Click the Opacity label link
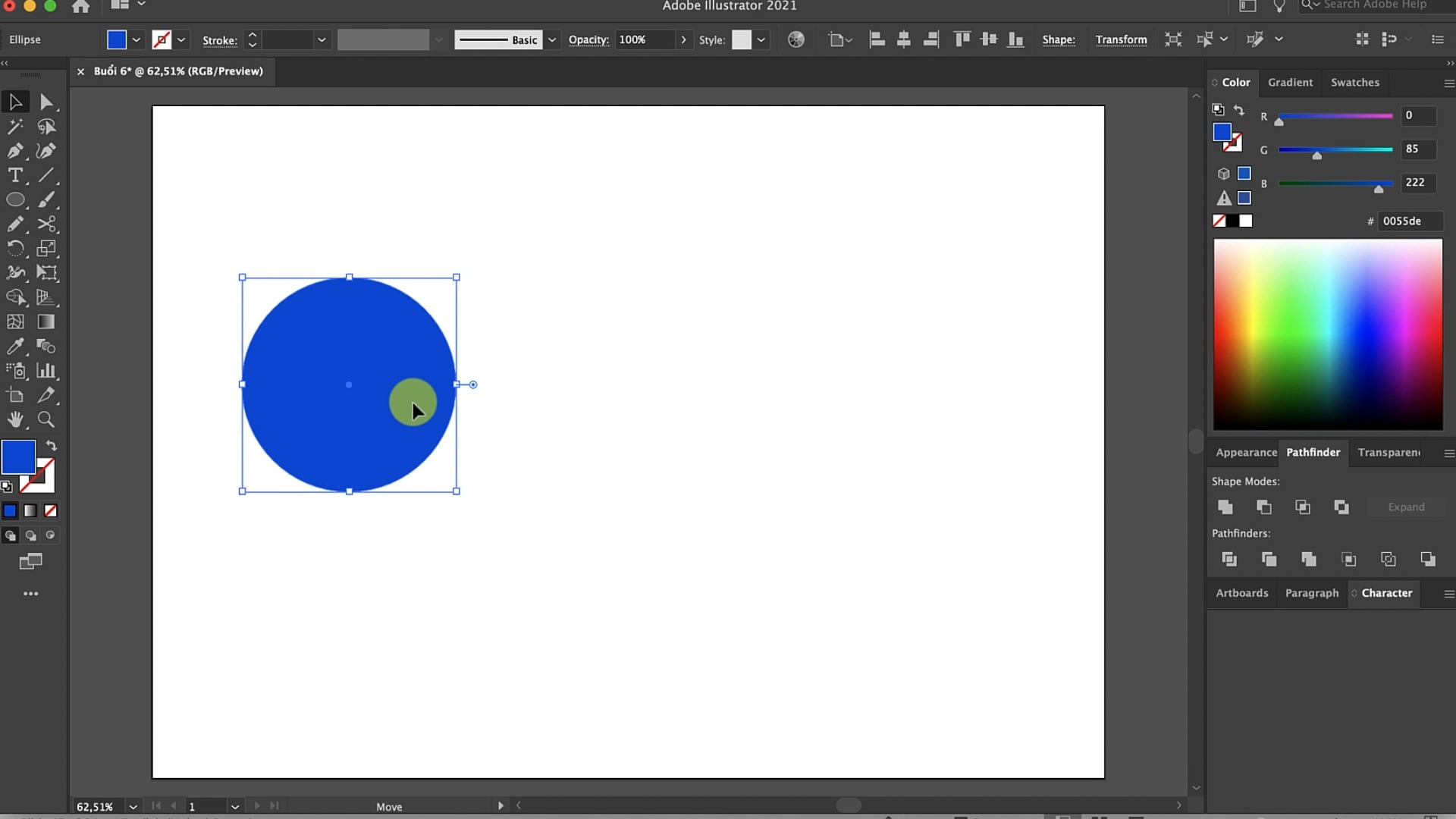Viewport: 1456px width, 819px height. pos(588,39)
